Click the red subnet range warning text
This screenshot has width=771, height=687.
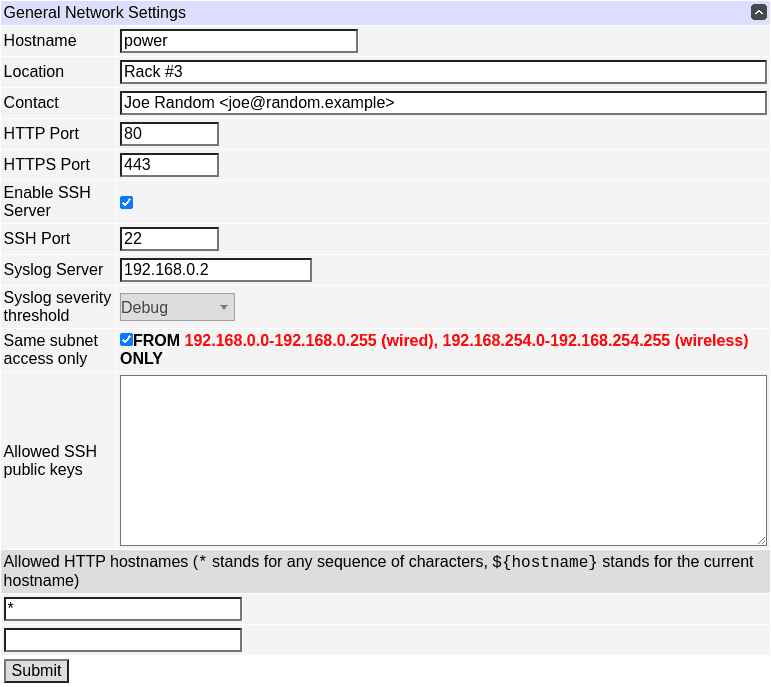pyautogui.click(x=466, y=341)
